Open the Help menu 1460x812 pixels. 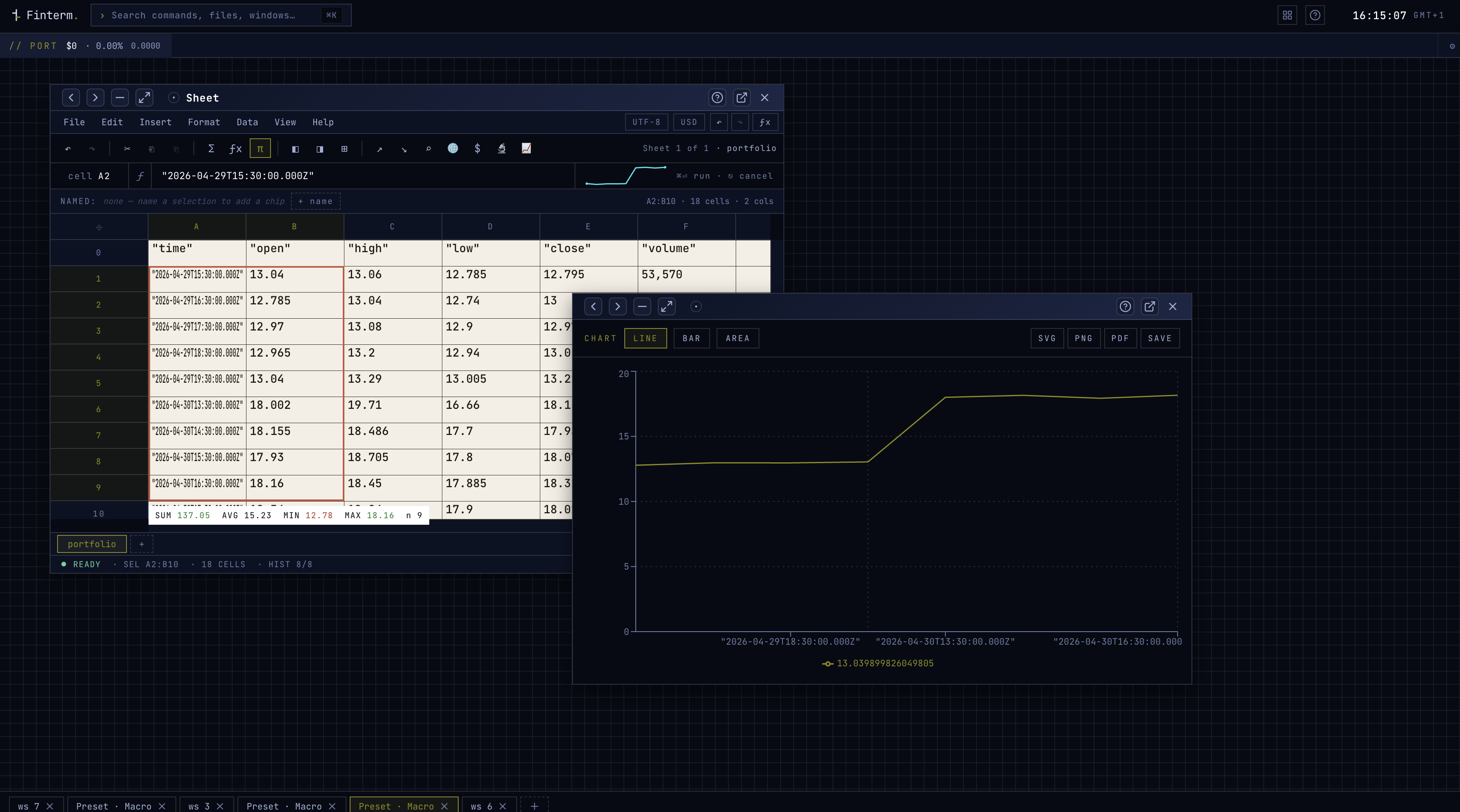(x=323, y=122)
